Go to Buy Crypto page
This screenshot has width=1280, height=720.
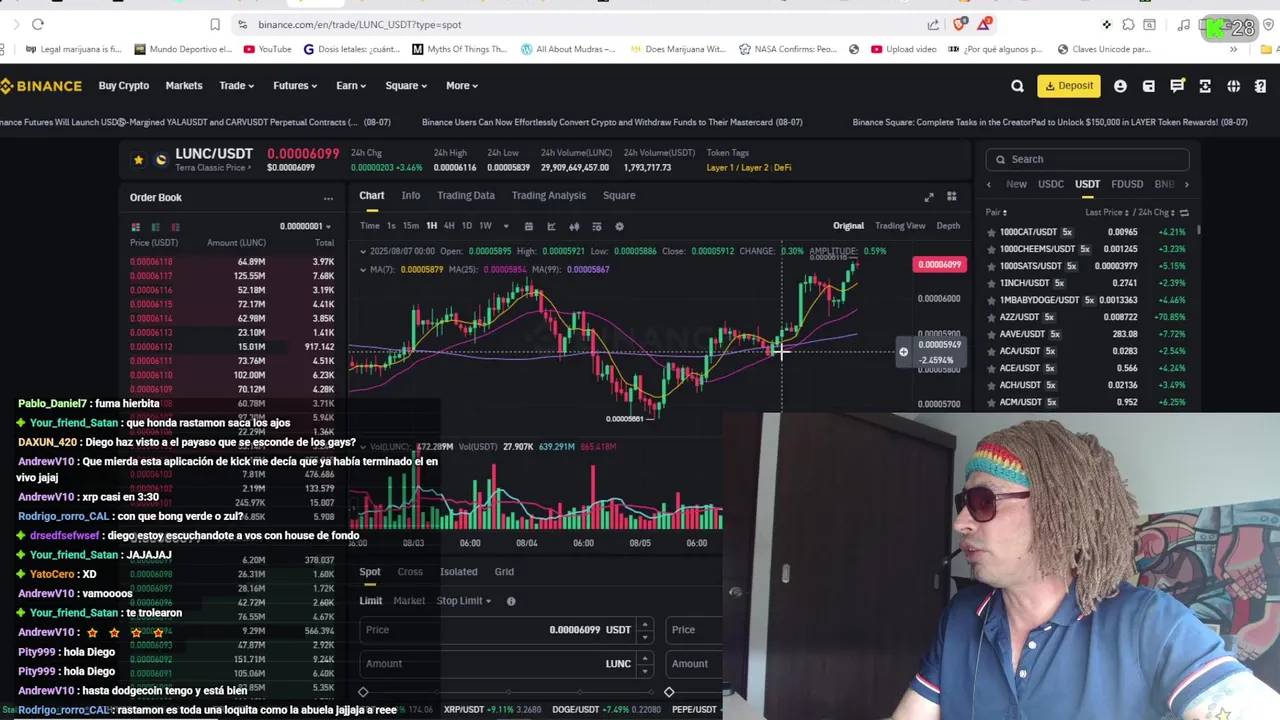pyautogui.click(x=124, y=86)
